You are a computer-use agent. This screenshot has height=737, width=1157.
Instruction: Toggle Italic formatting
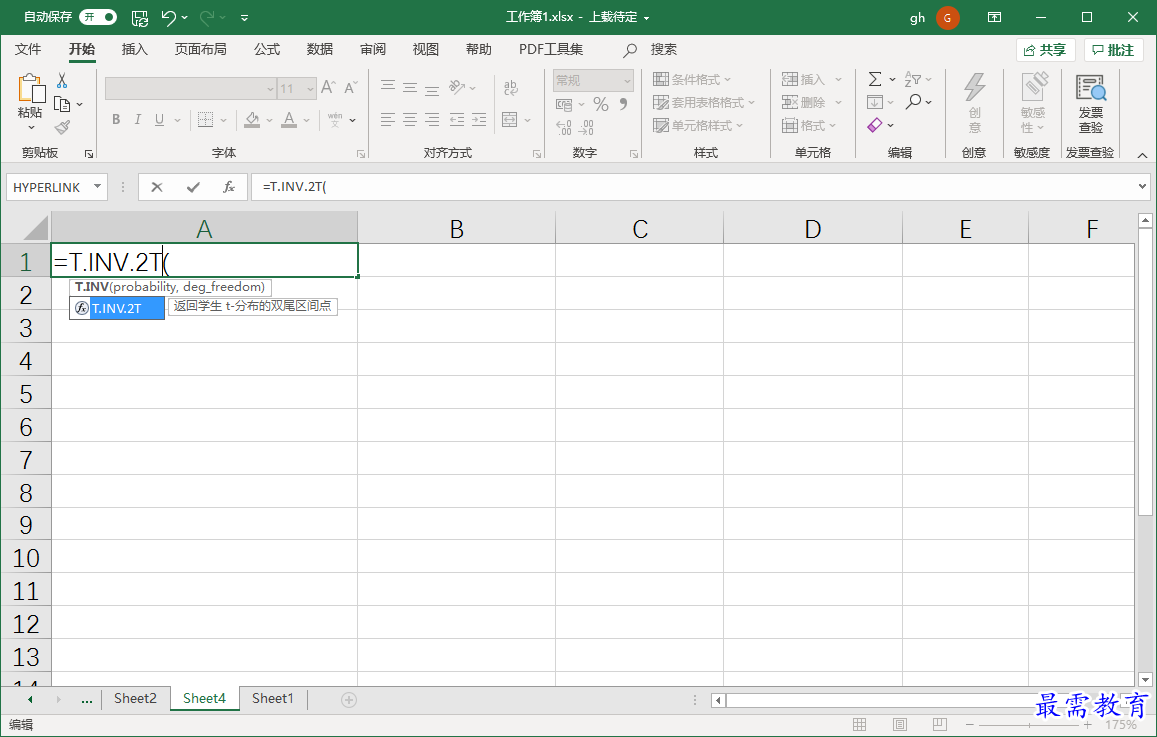click(x=137, y=120)
